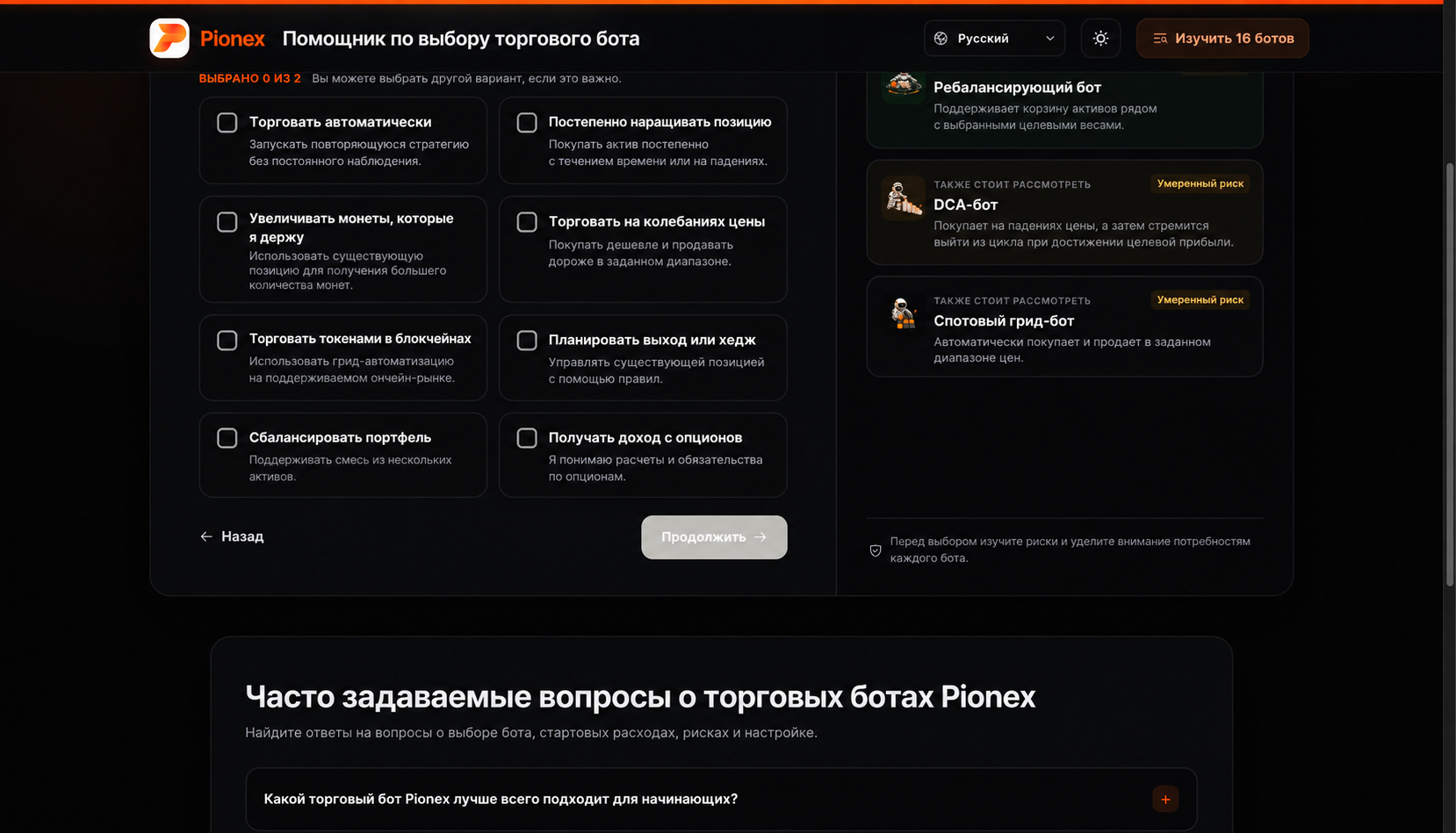Check Планировать выход или хедж checkbox
The height and width of the screenshot is (833, 1456).
527,341
